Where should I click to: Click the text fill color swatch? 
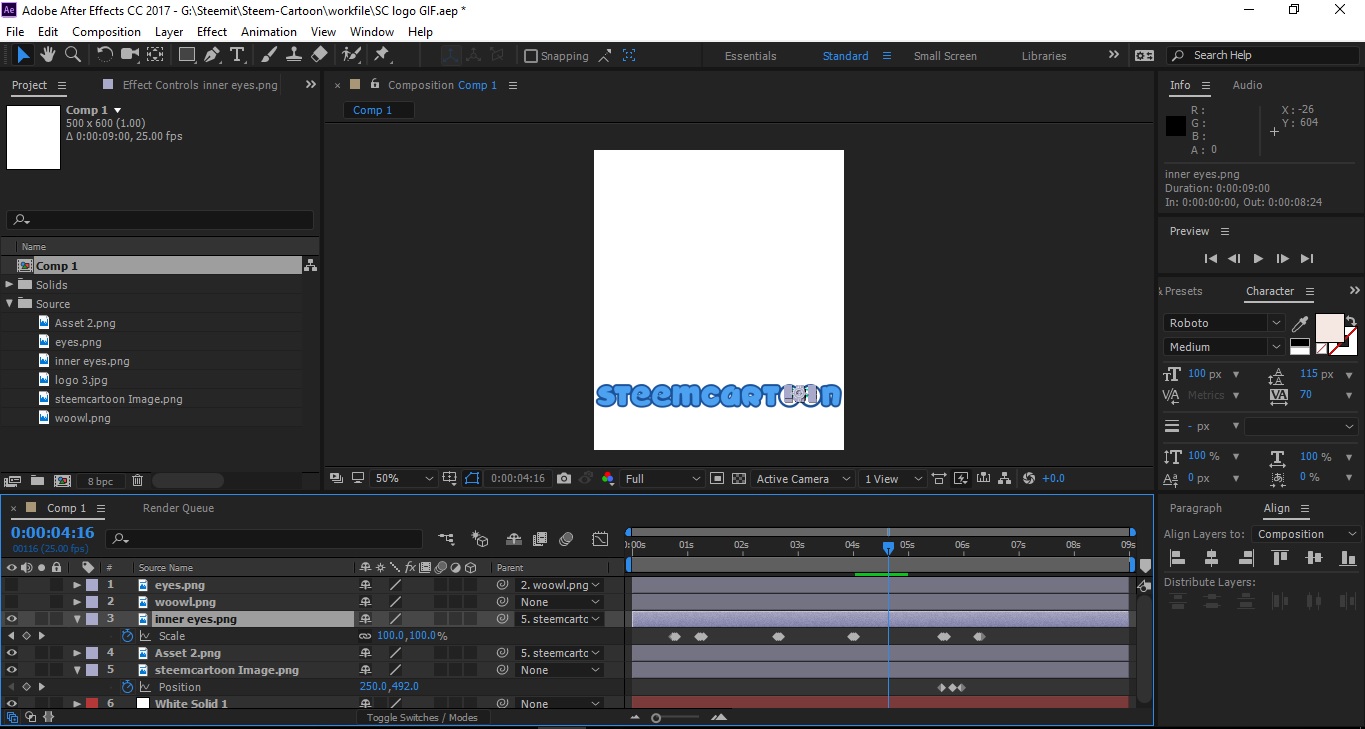coord(1329,328)
